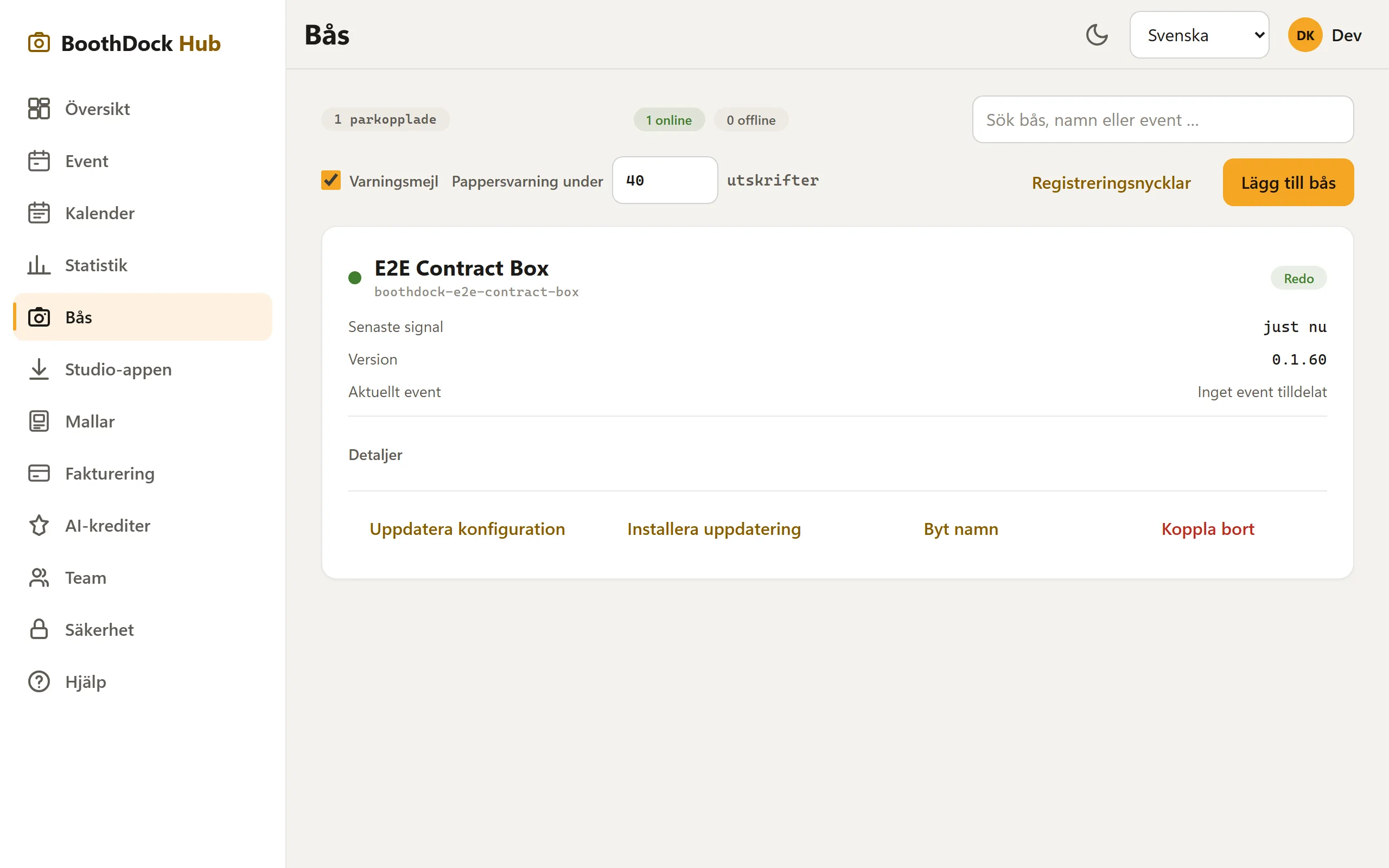Image resolution: width=1389 pixels, height=868 pixels.
Task: Click the Lägg till bås button
Action: point(1288,183)
